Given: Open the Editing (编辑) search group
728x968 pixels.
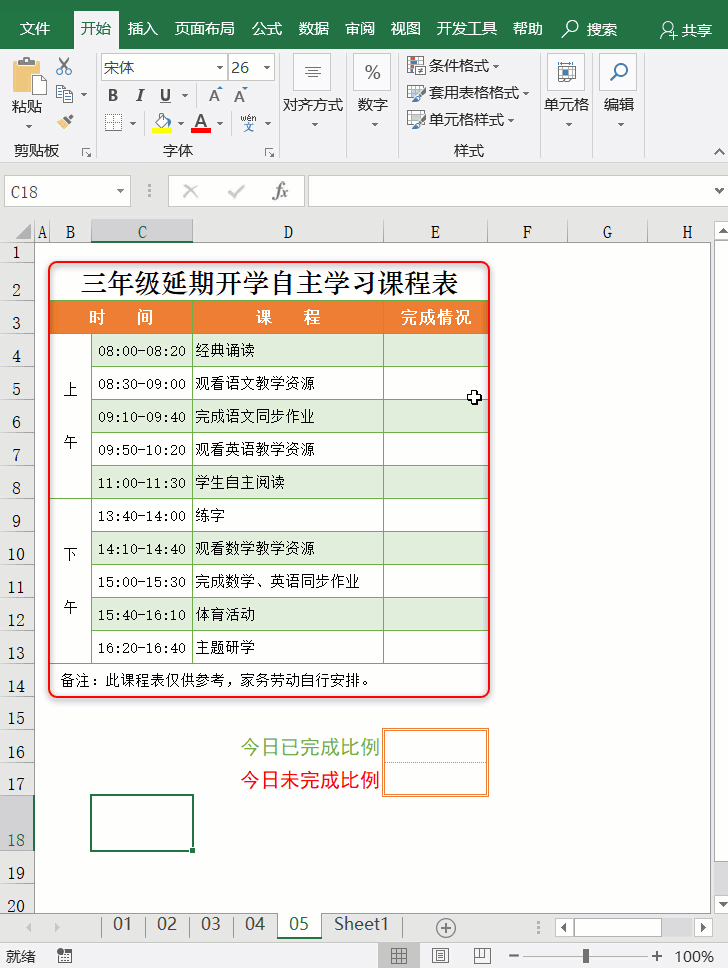Looking at the screenshot, I should pyautogui.click(x=619, y=91).
